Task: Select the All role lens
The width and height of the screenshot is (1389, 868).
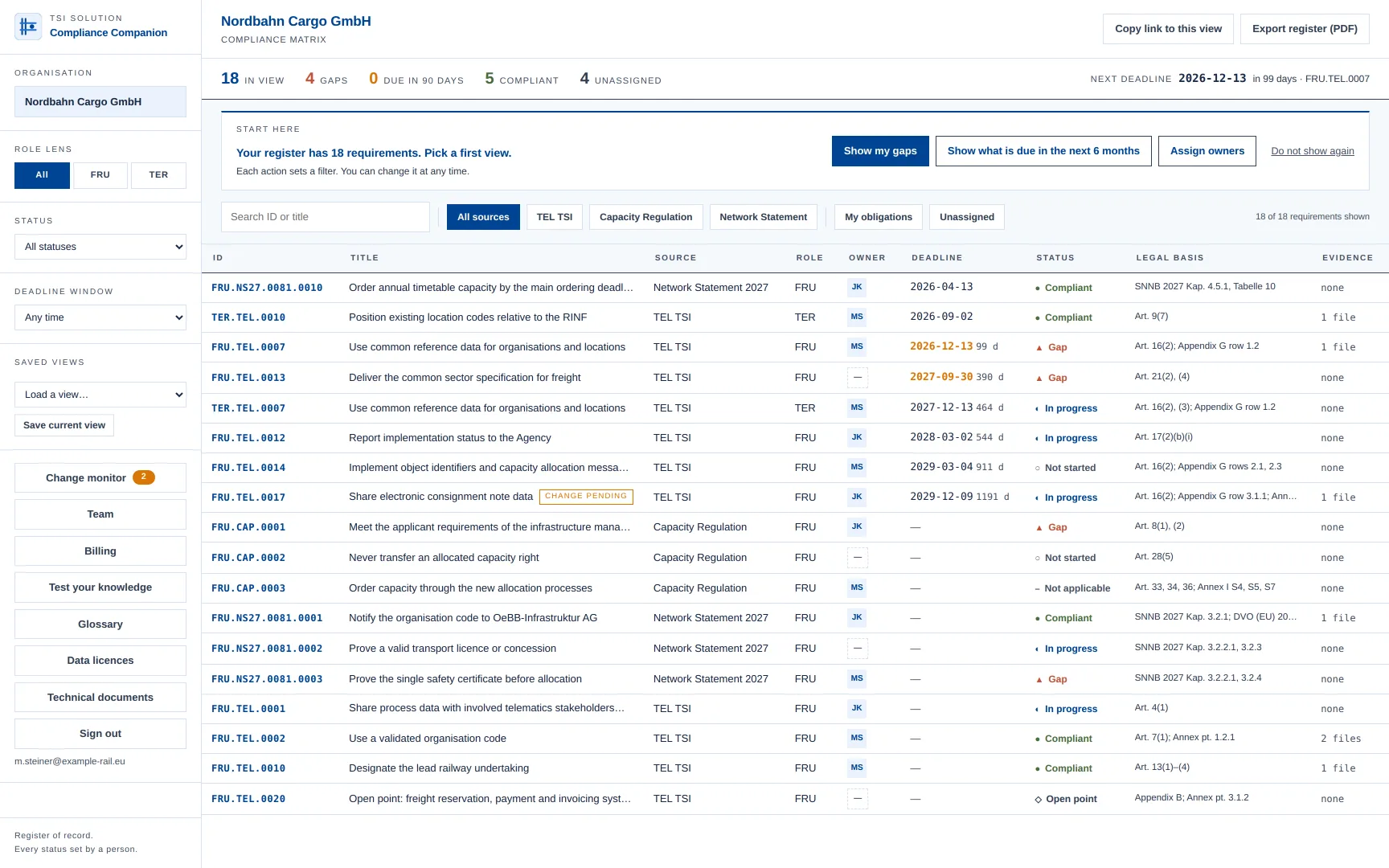Action: (42, 175)
